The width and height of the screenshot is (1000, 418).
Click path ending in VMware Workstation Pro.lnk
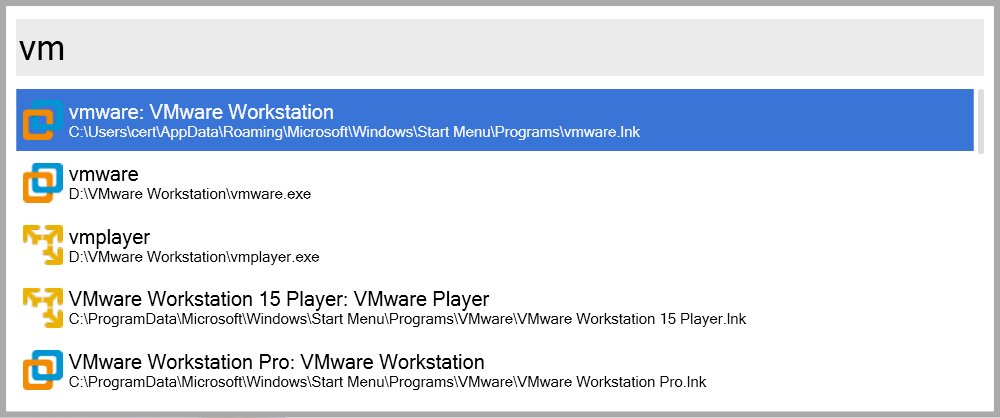point(388,382)
